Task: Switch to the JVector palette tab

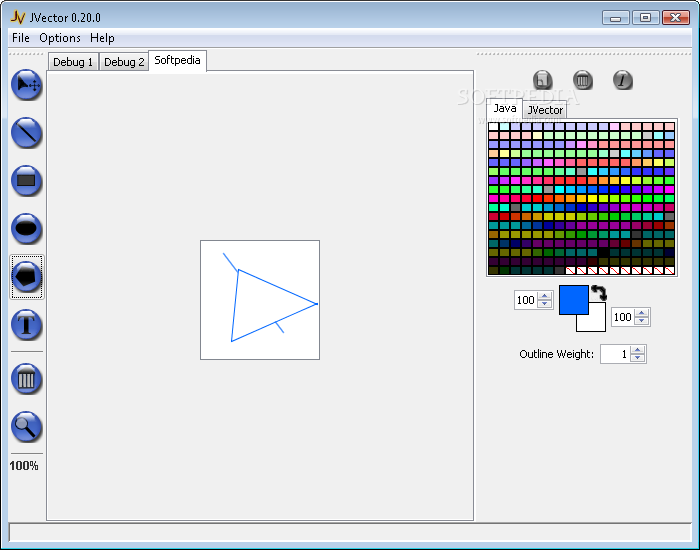Action: point(545,110)
